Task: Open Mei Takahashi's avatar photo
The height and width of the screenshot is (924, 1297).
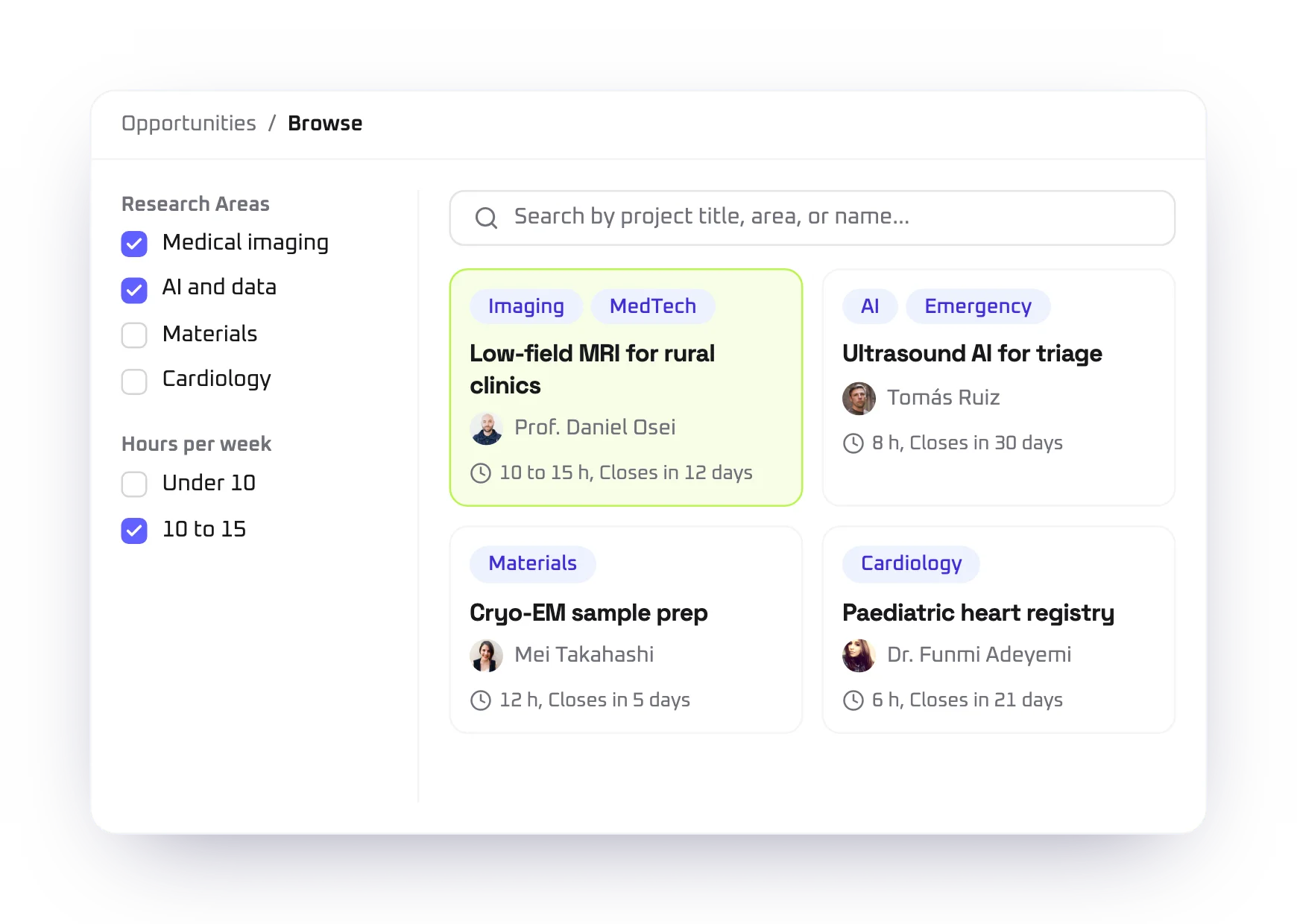Action: 487,656
